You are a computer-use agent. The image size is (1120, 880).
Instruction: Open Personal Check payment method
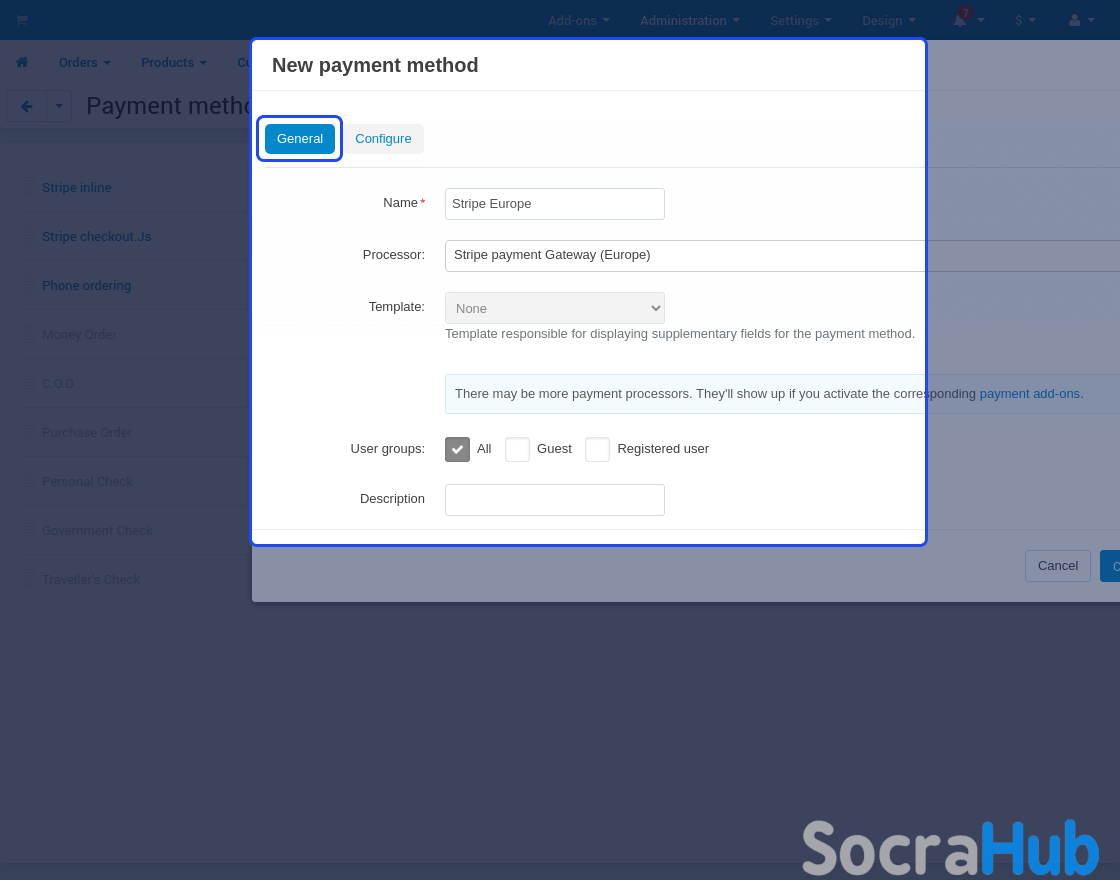(x=87, y=481)
